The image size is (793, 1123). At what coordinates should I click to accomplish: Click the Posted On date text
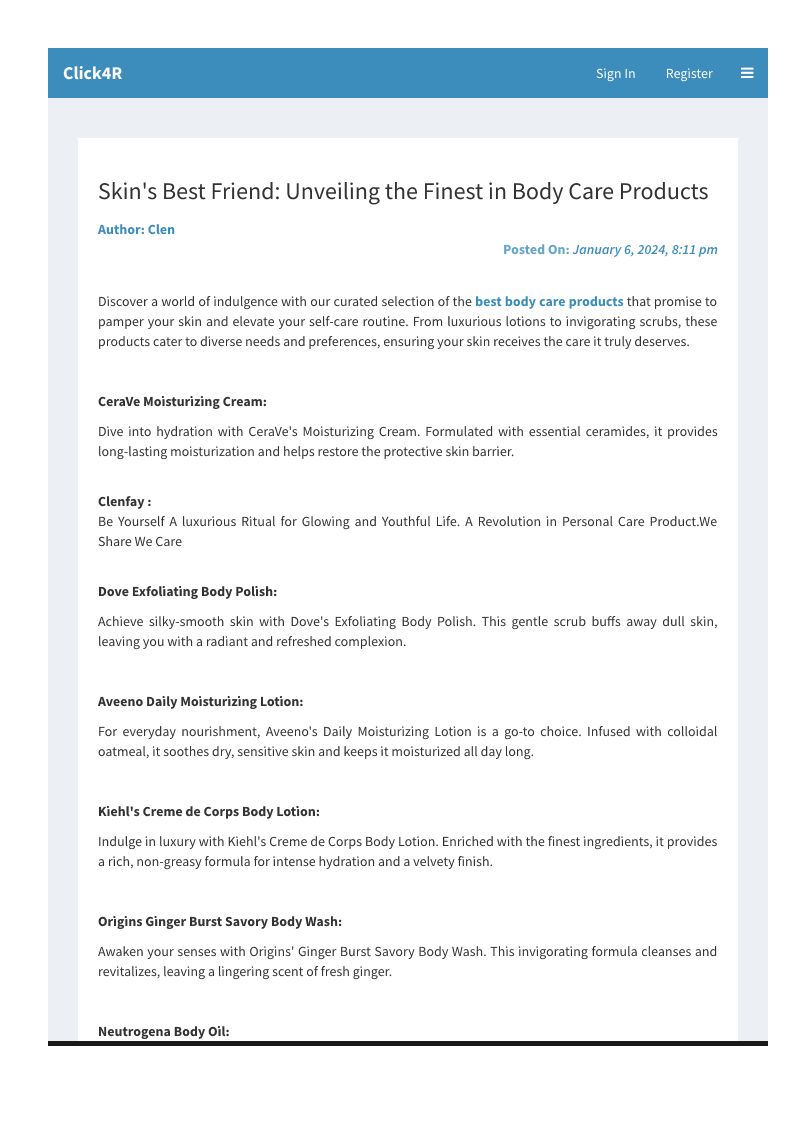point(610,249)
